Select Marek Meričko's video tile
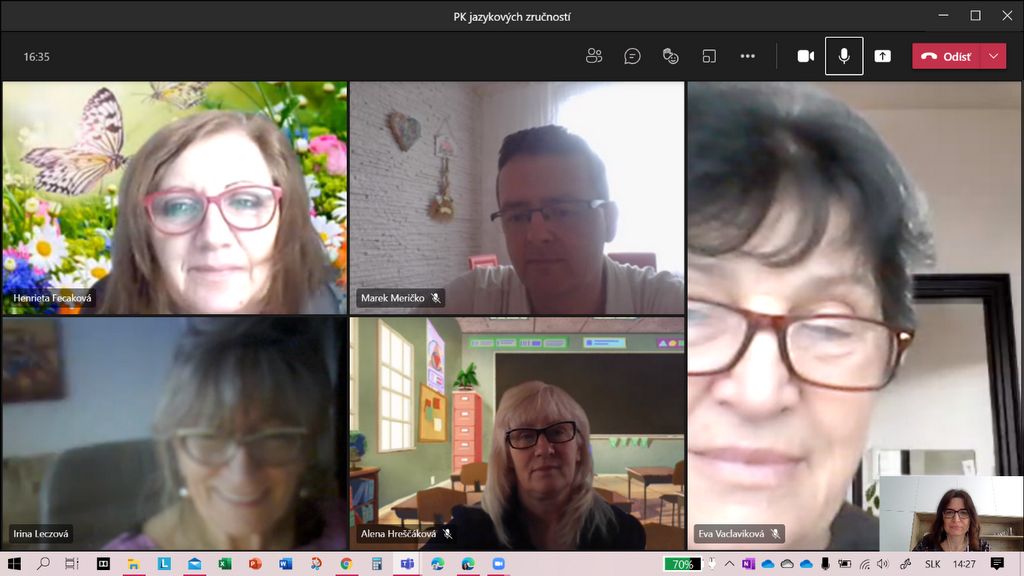The image size is (1024, 576). [x=517, y=198]
